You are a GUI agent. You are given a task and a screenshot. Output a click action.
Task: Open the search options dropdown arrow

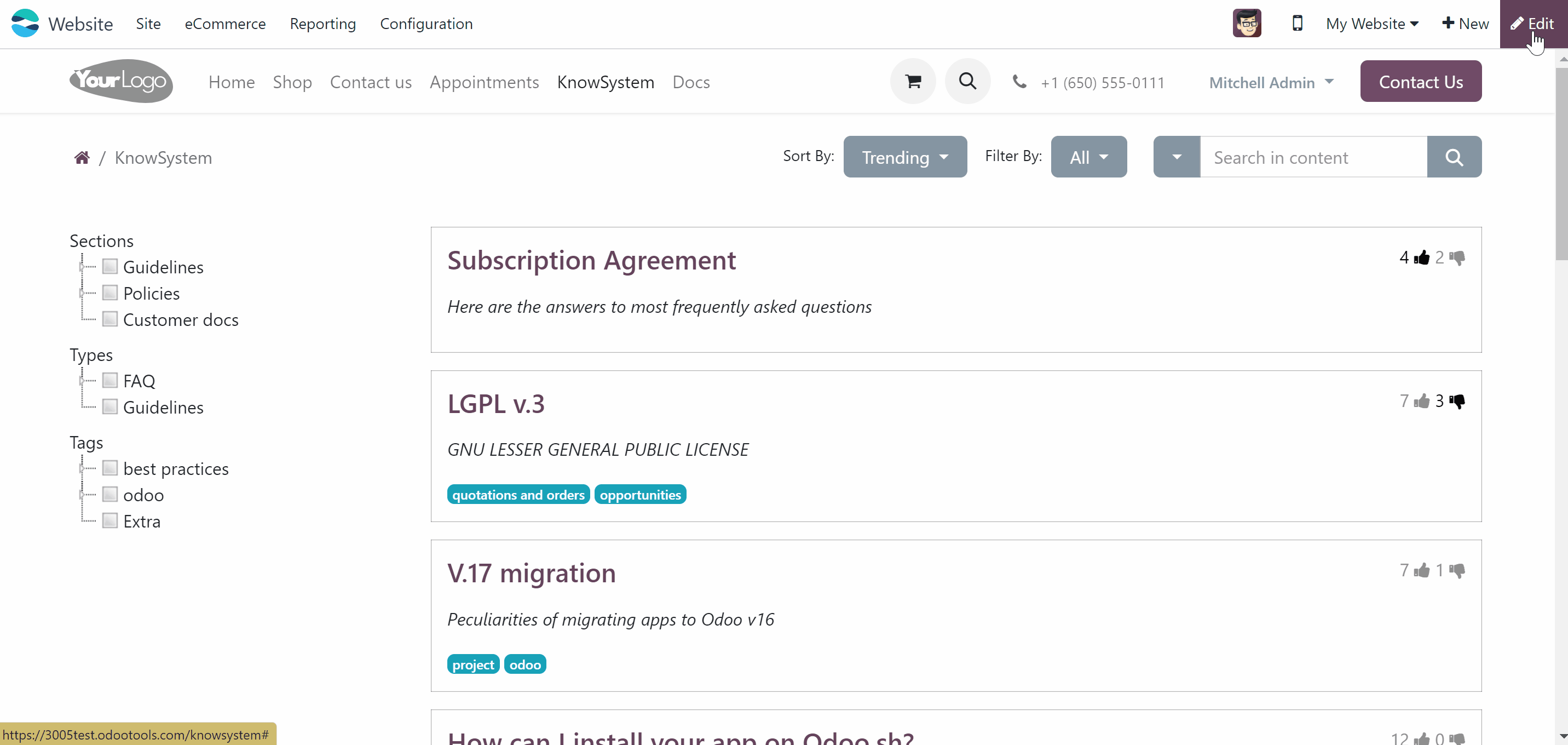pyautogui.click(x=1177, y=157)
